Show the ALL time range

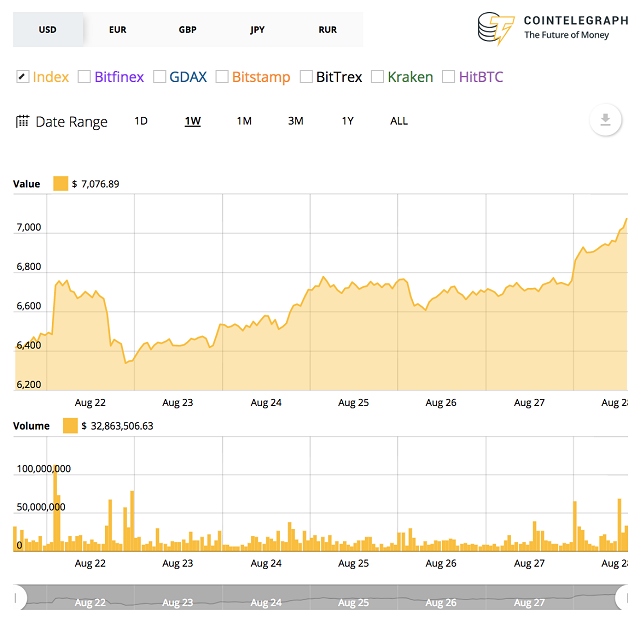(399, 121)
